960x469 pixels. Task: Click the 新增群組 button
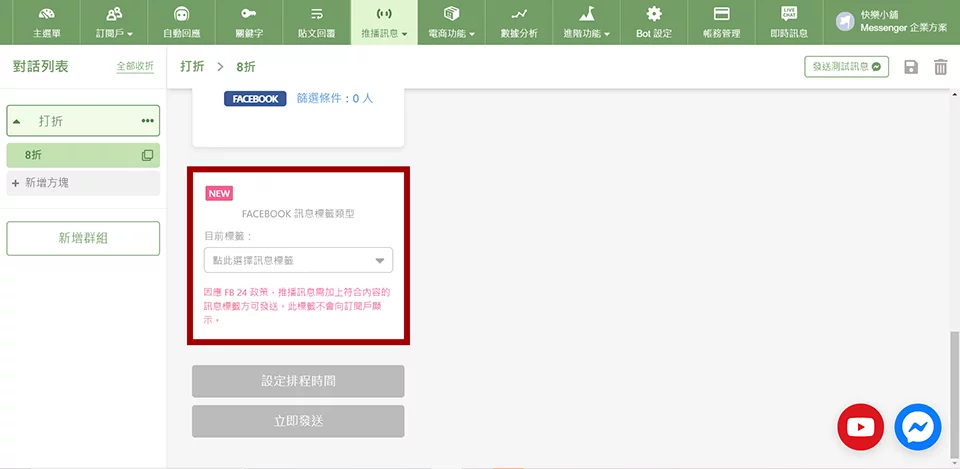point(83,238)
